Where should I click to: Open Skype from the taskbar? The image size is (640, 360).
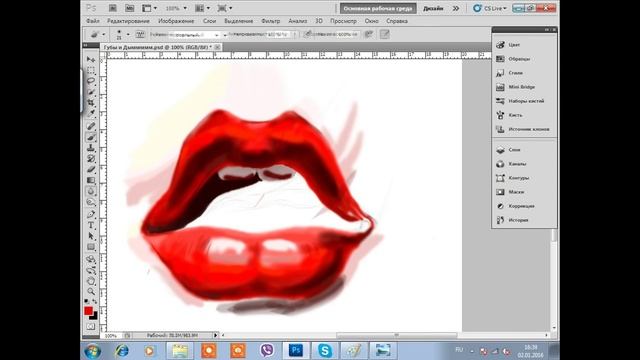(324, 351)
